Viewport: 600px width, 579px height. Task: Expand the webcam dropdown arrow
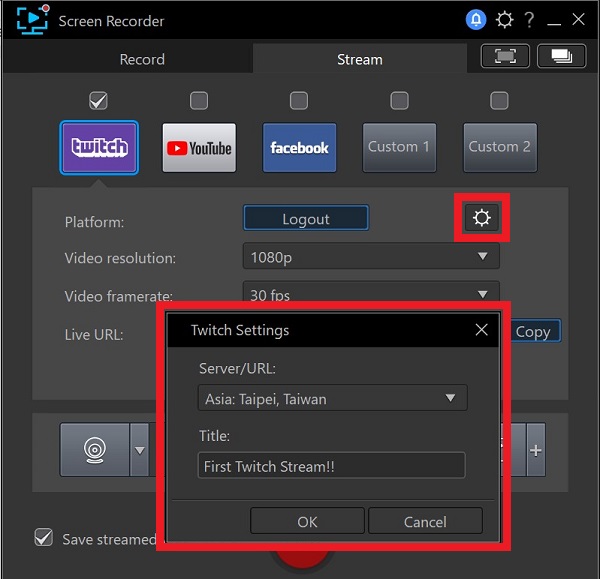pos(140,450)
